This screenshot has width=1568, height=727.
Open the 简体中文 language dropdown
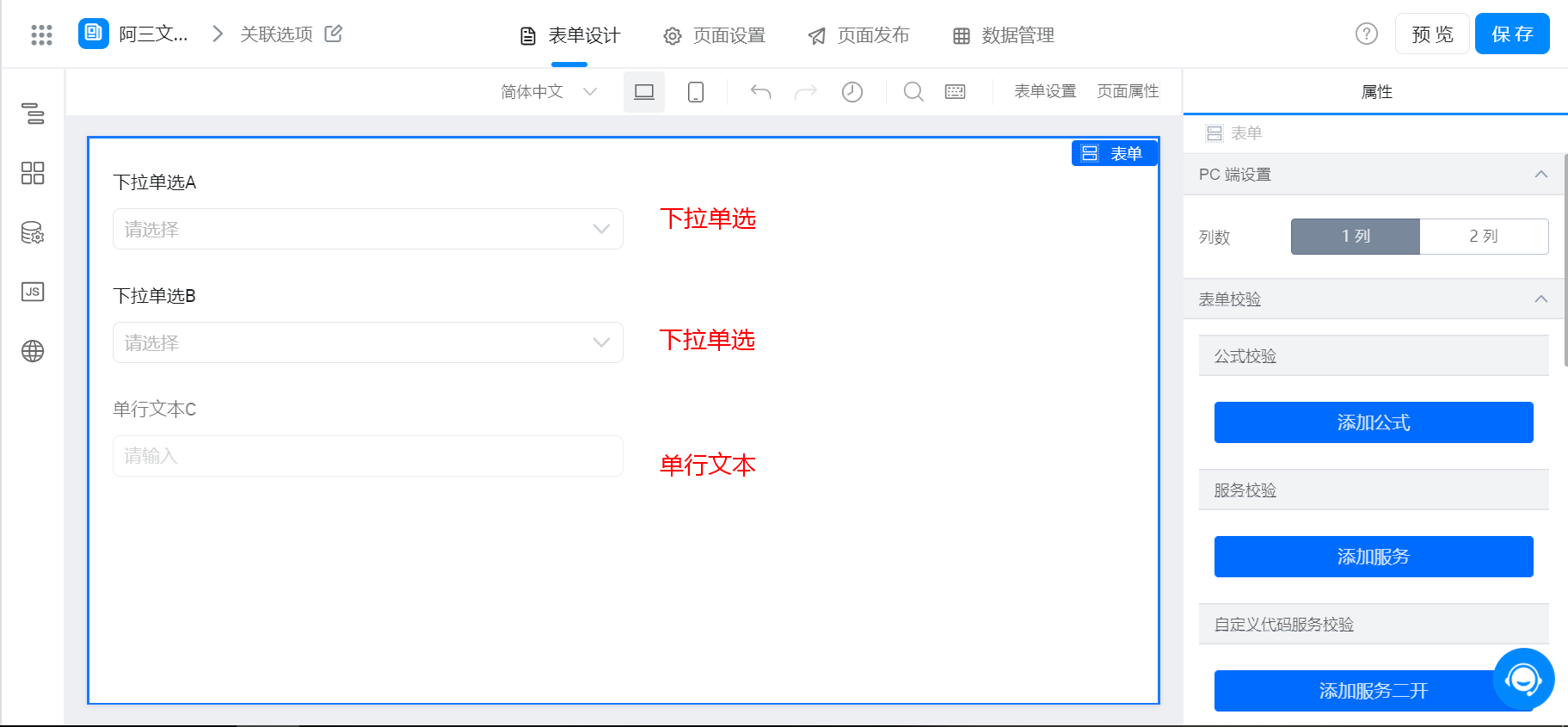pos(549,92)
